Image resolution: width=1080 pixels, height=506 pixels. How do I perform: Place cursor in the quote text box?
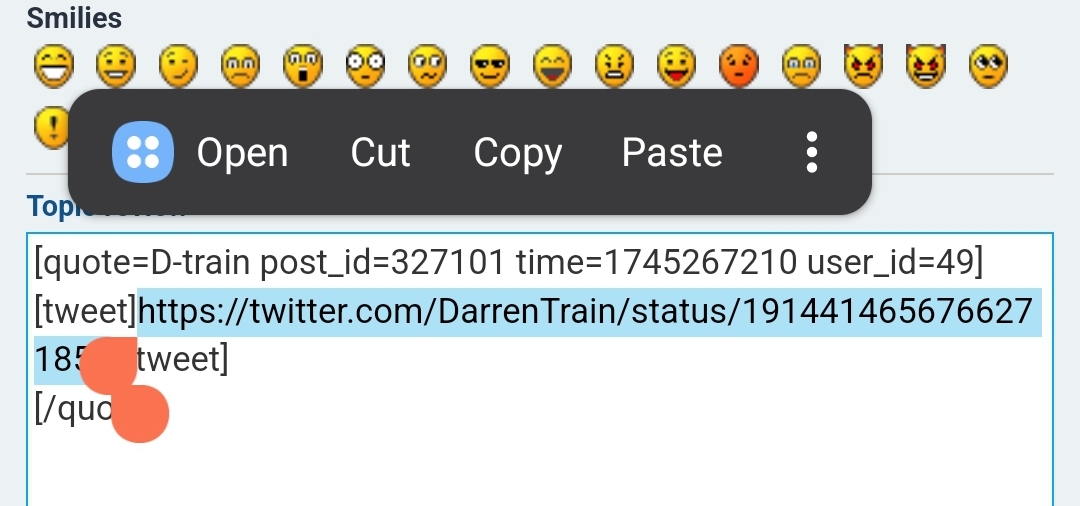(540, 370)
